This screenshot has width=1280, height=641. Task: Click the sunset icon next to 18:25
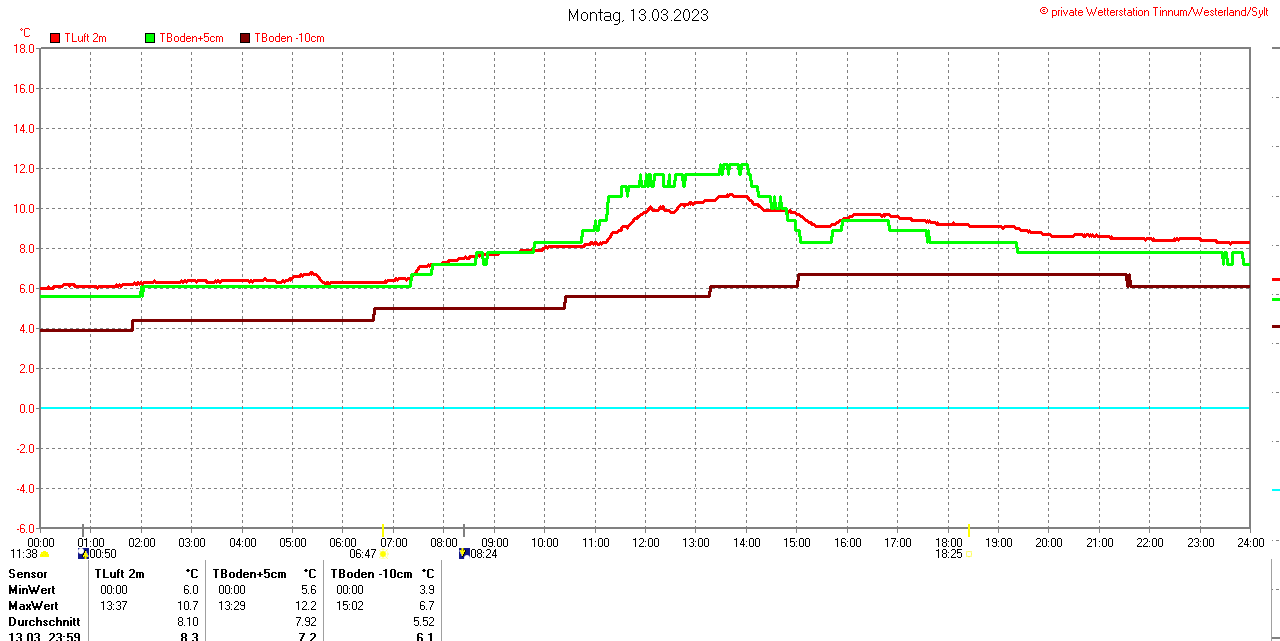pyautogui.click(x=968, y=554)
